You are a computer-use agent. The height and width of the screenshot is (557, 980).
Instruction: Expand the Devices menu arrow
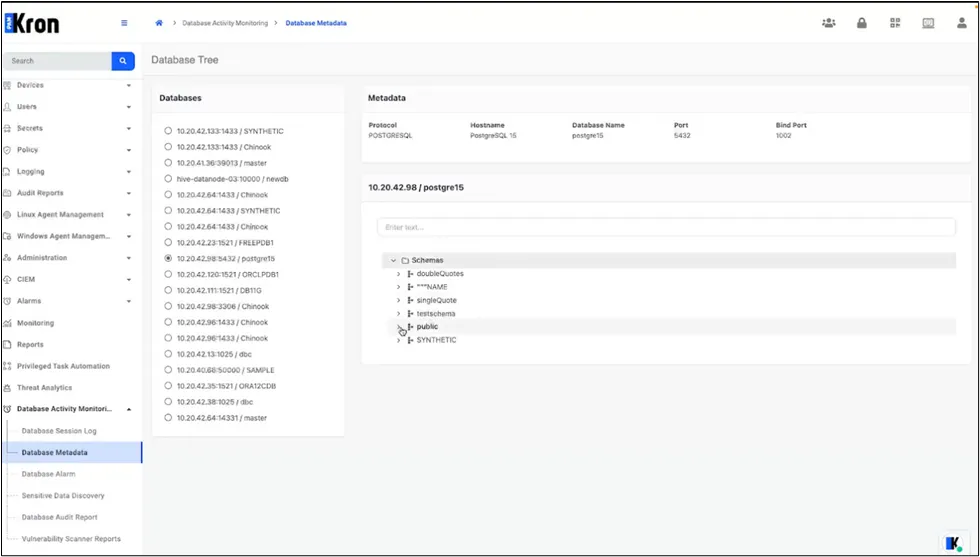[129, 86]
